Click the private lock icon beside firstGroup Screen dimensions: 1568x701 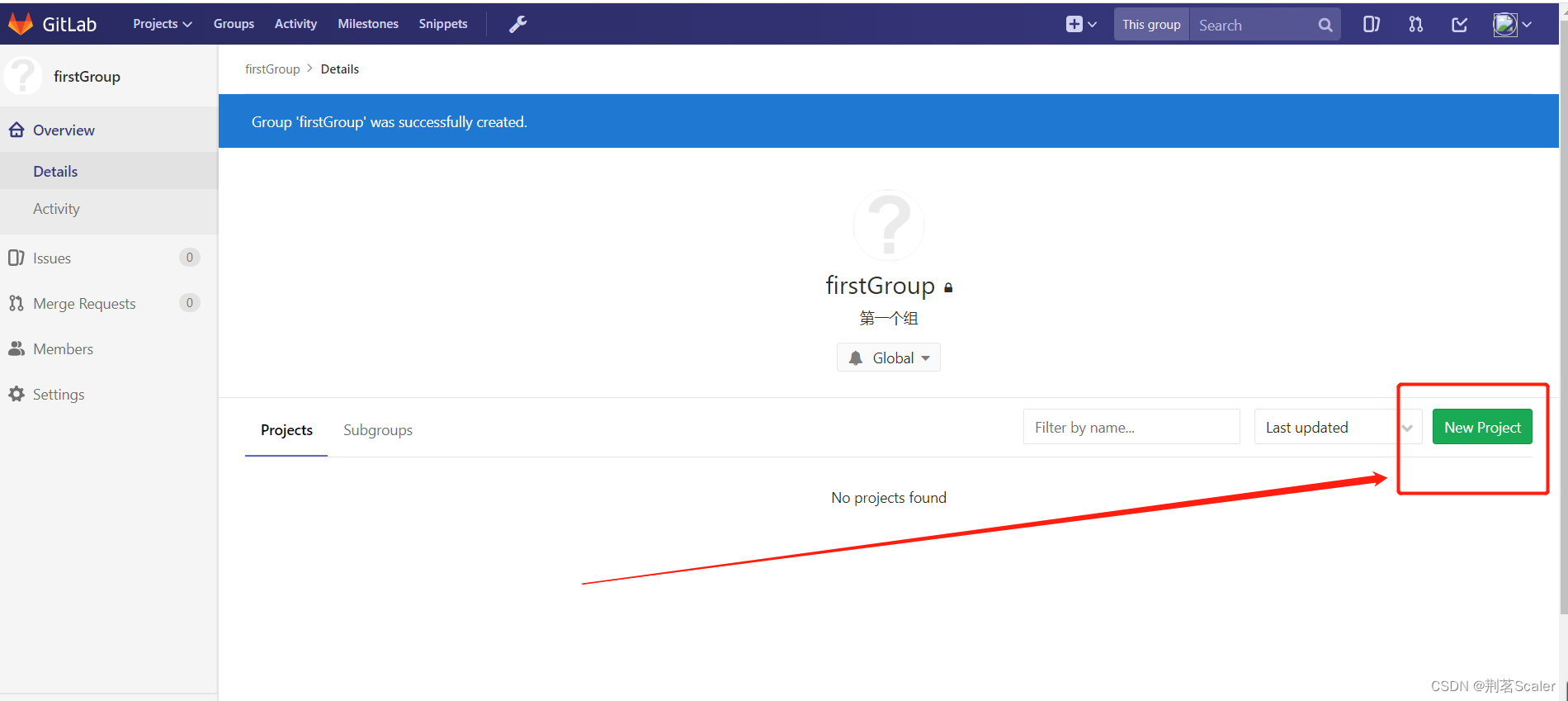(x=948, y=287)
